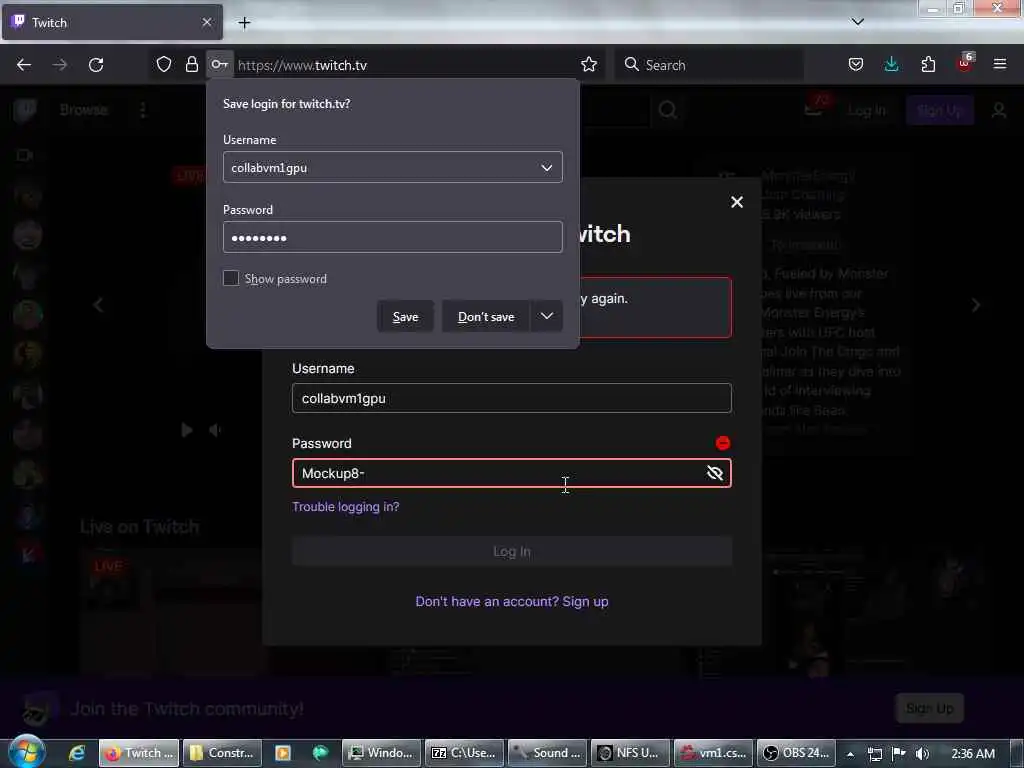The image size is (1024, 768).
Task: Click the site security padlock icon
Action: tap(191, 64)
